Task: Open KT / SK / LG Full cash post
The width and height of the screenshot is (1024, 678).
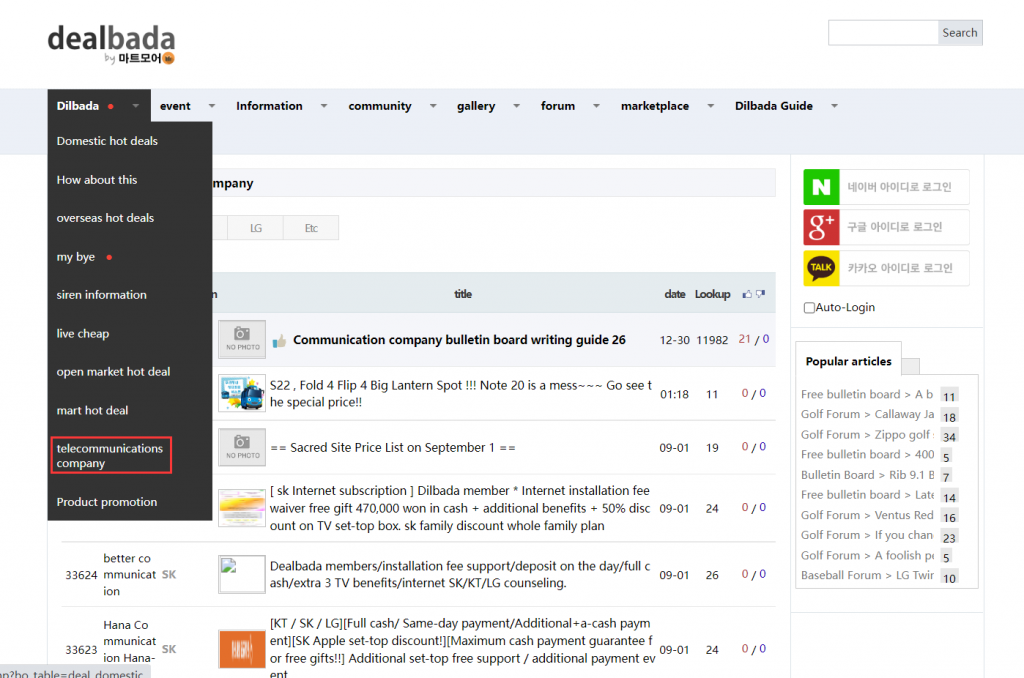Action: coord(462,649)
